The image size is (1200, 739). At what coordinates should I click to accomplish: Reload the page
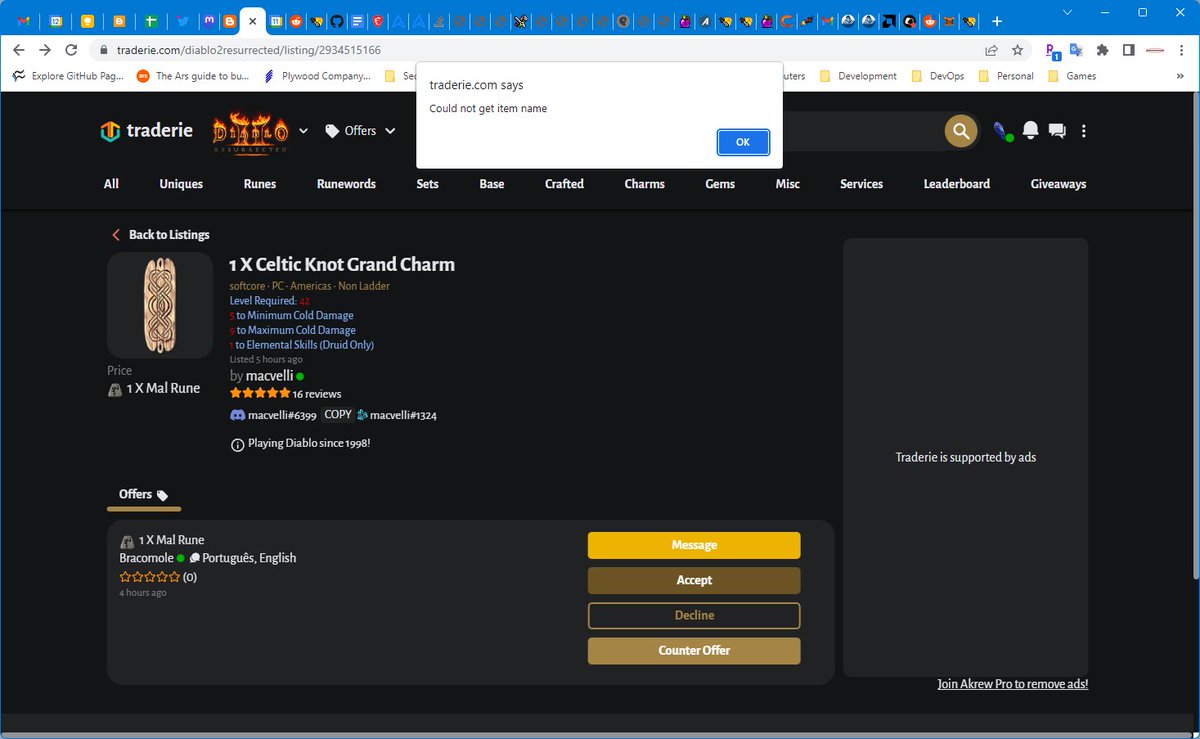point(71,50)
